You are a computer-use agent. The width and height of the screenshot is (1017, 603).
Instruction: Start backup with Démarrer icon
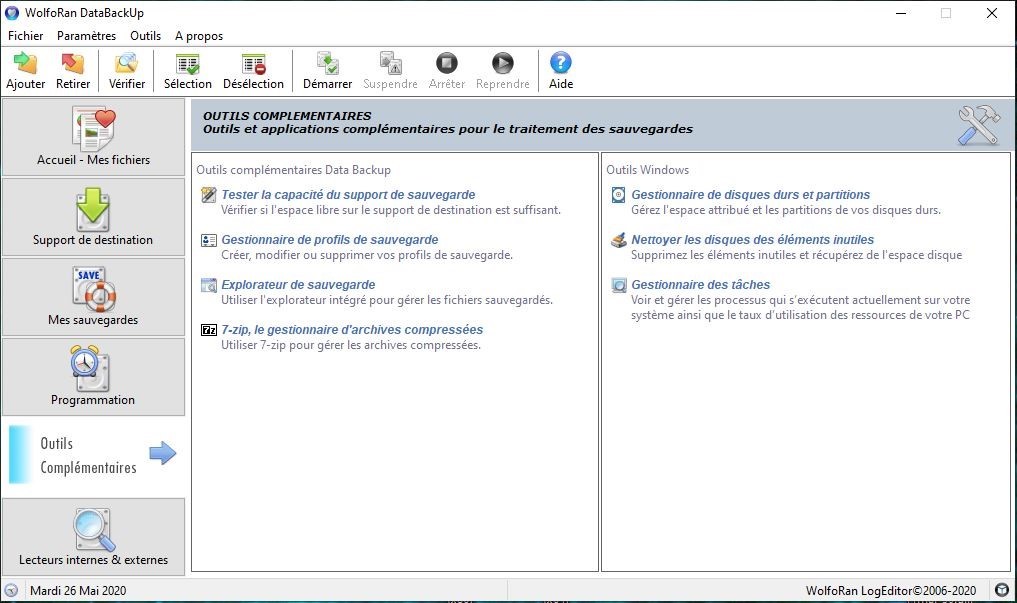[x=327, y=64]
